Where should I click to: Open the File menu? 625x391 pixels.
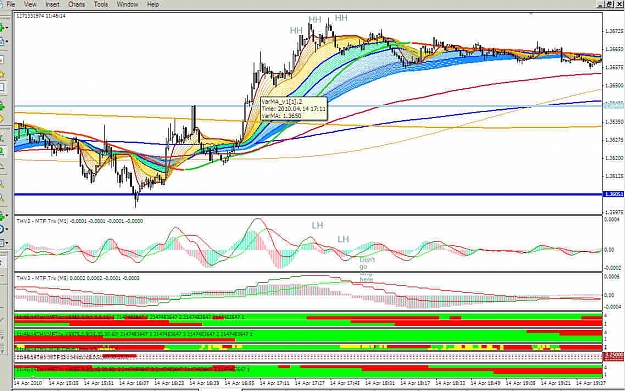[11, 4]
